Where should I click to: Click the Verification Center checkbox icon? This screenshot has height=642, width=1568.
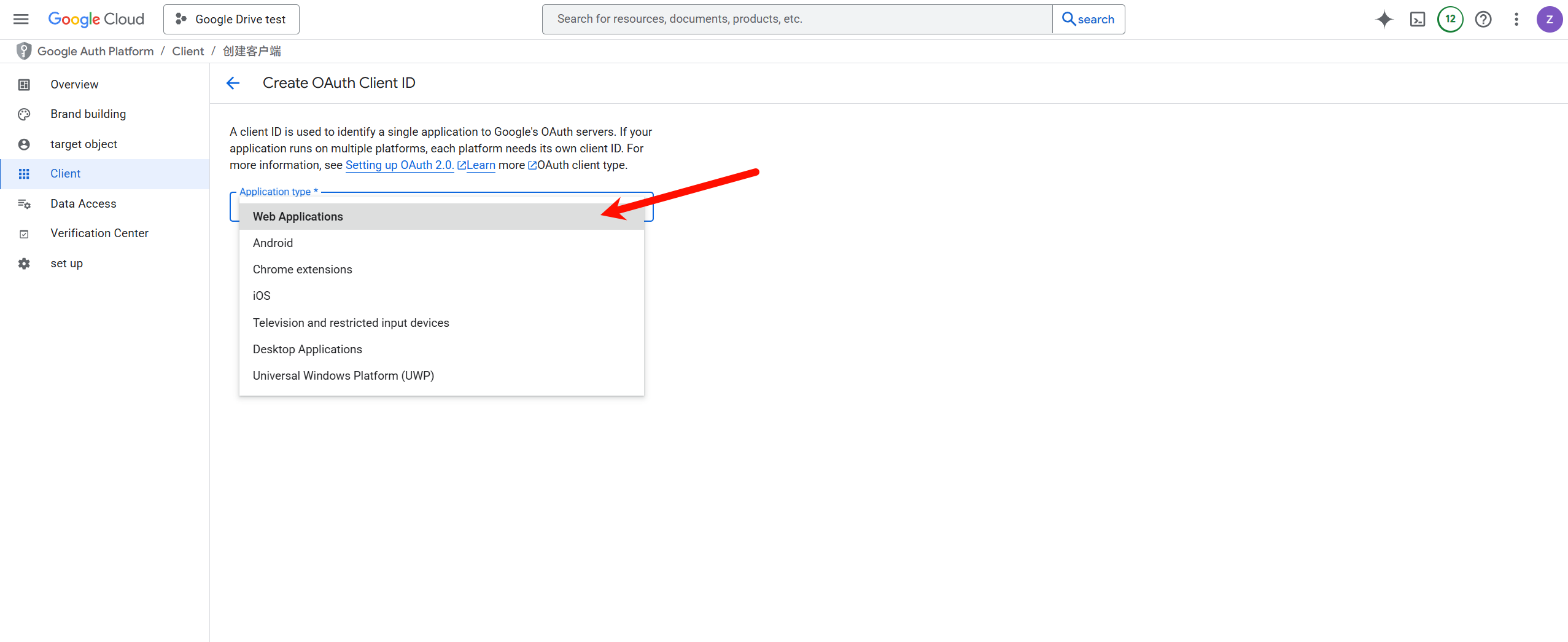(x=24, y=233)
